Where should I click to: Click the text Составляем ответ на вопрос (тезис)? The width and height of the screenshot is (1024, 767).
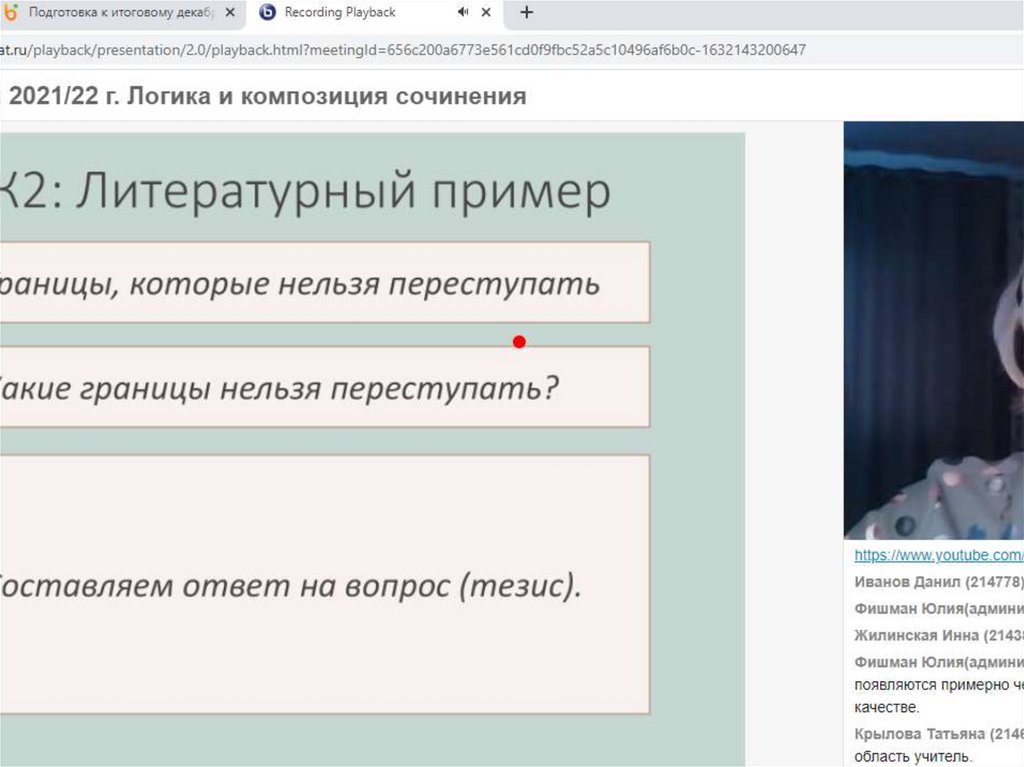click(290, 585)
